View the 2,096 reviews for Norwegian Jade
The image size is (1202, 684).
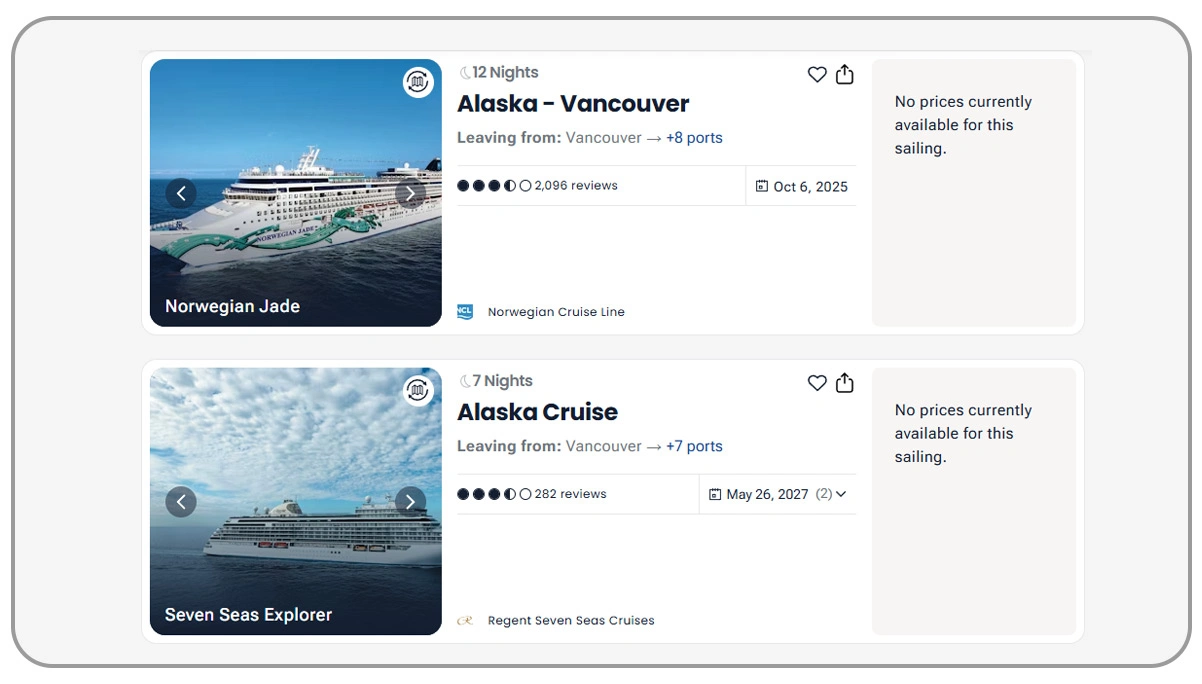575,186
